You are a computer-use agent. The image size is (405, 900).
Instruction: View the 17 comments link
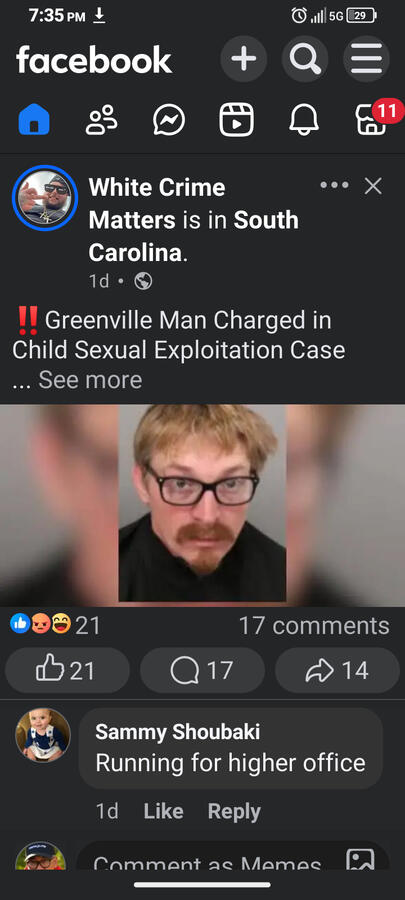click(314, 626)
